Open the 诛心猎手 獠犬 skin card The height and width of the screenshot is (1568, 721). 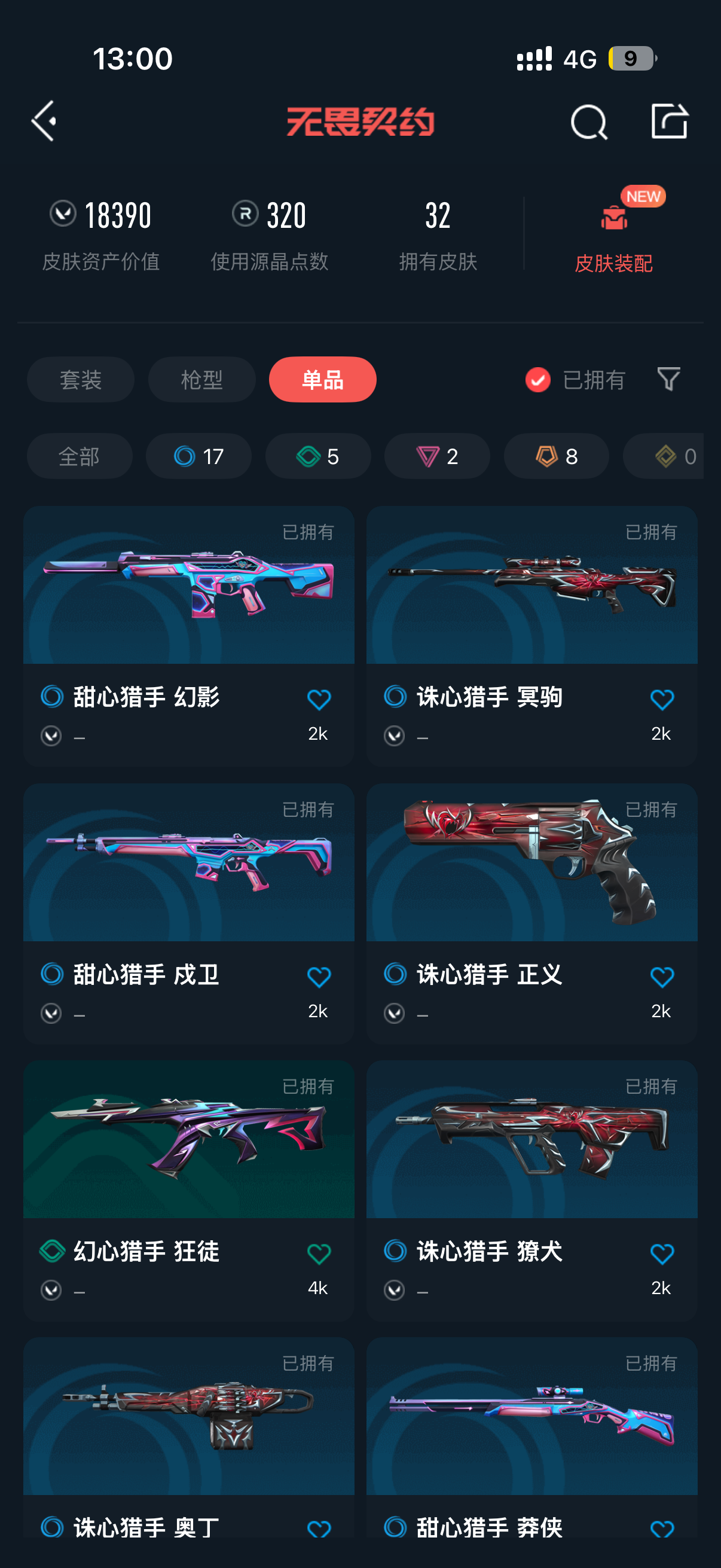coord(531,1191)
